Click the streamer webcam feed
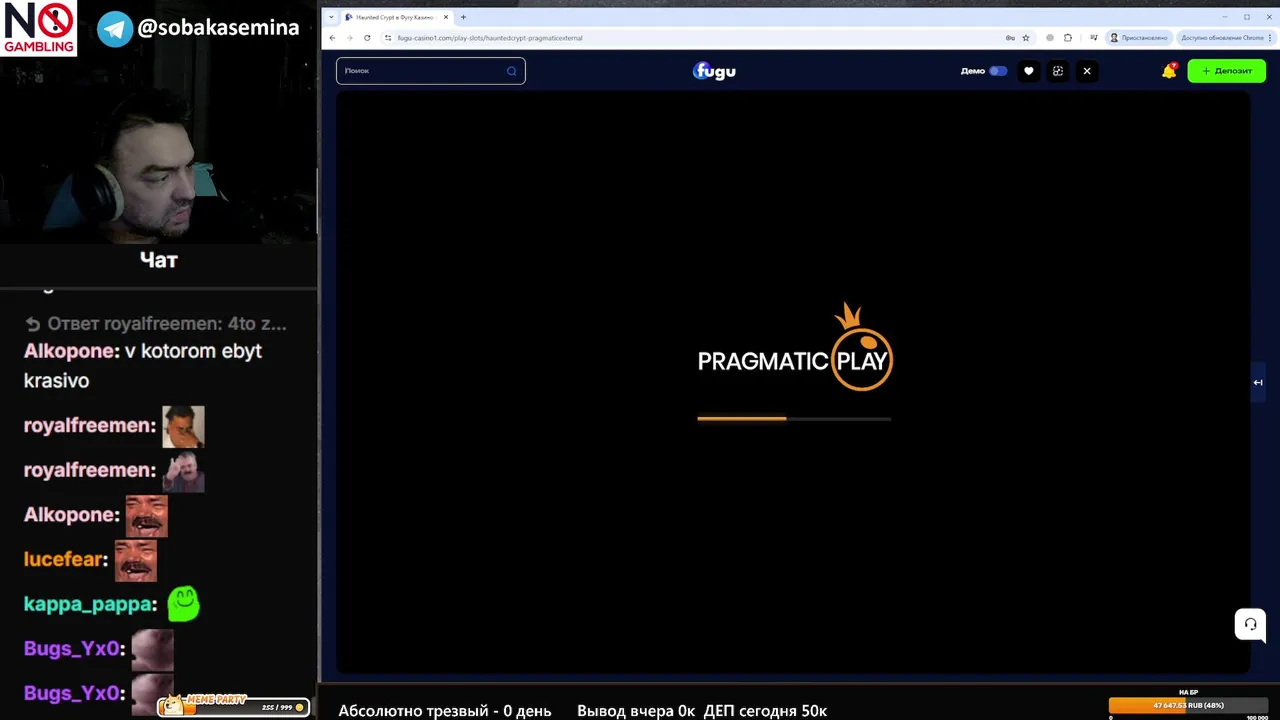Image resolution: width=1280 pixels, height=720 pixels. pos(159,150)
